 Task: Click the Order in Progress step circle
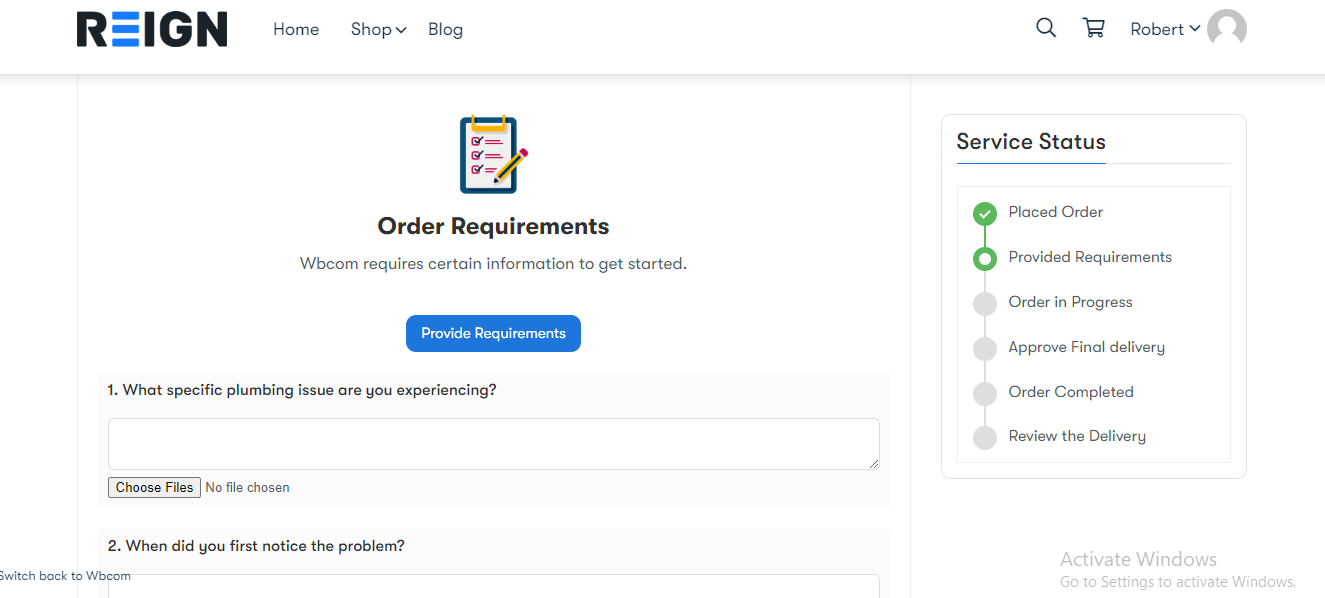coord(985,303)
